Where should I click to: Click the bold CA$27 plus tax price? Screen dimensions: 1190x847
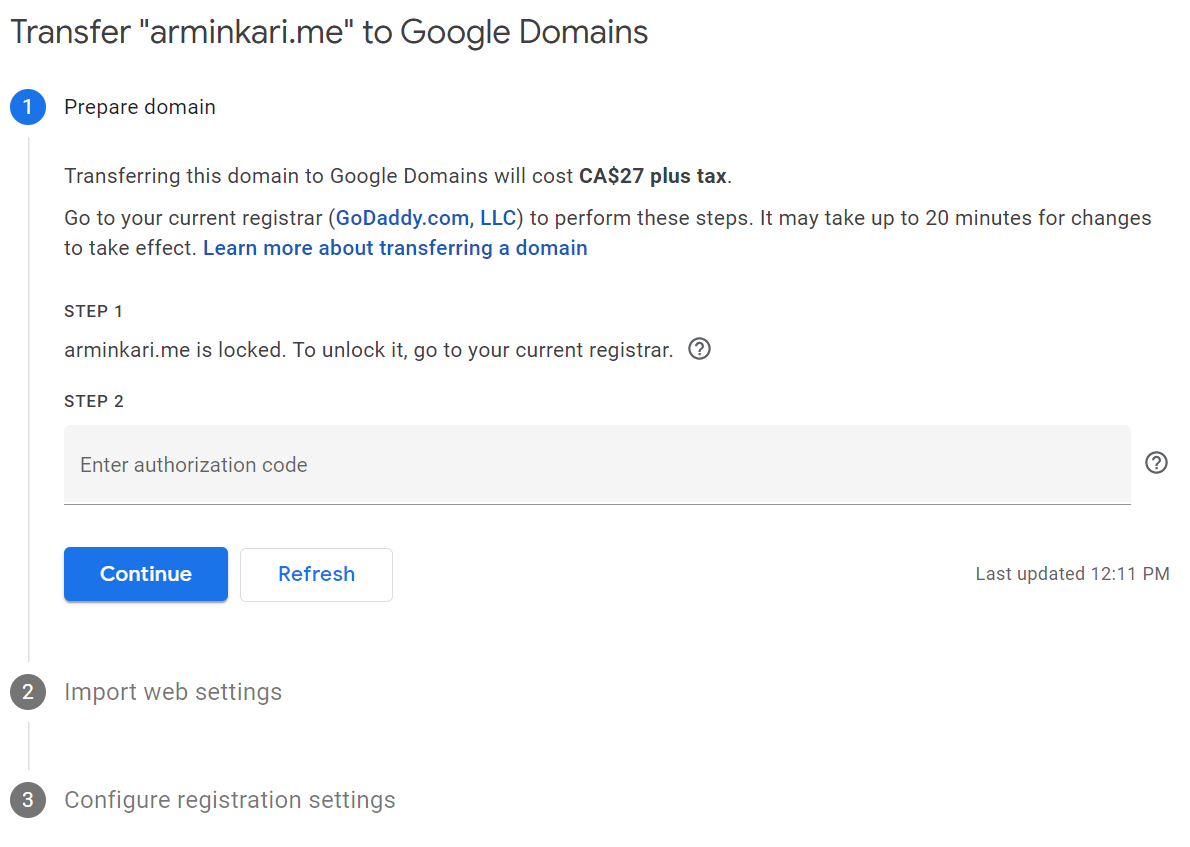click(x=653, y=177)
